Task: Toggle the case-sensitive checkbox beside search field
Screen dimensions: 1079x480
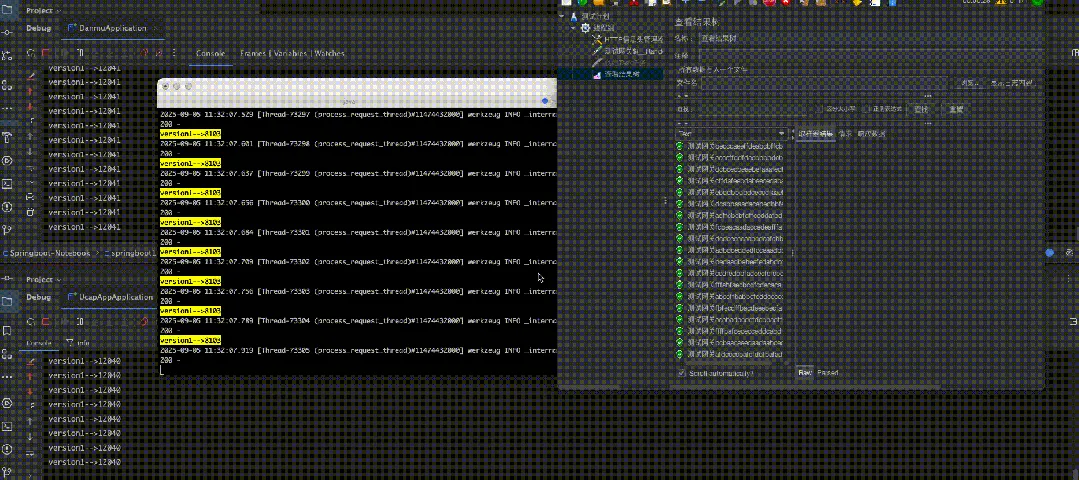Action: click(819, 109)
